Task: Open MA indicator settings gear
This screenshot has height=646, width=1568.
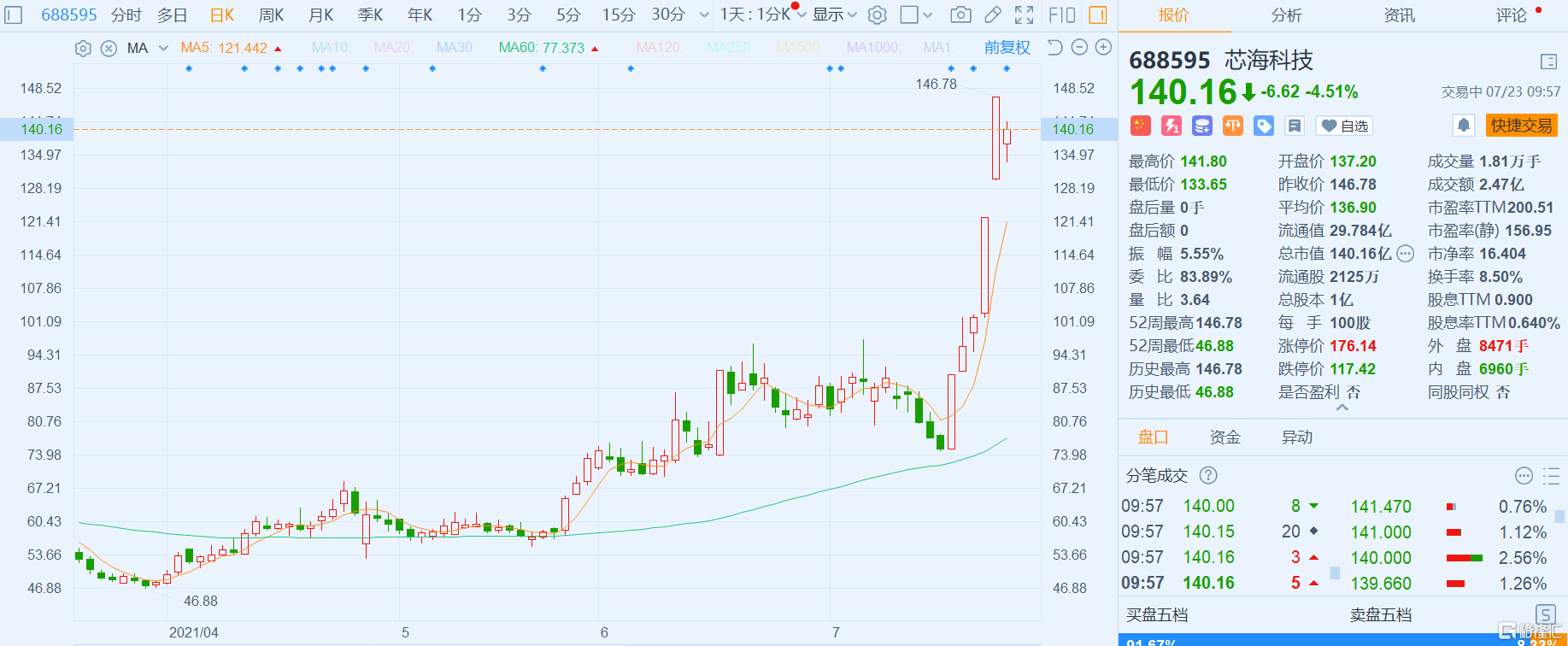Action: pos(83,49)
